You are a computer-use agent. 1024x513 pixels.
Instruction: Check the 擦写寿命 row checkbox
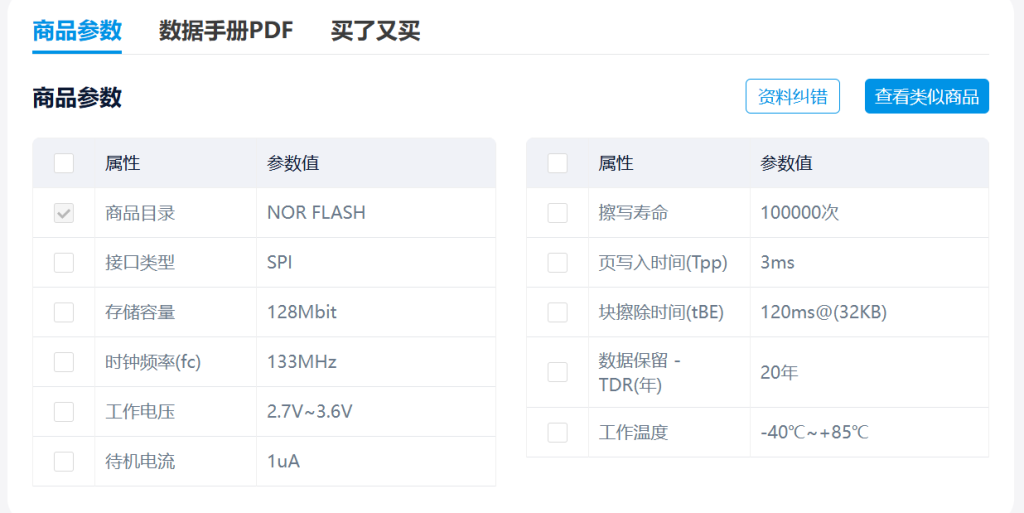tap(558, 213)
